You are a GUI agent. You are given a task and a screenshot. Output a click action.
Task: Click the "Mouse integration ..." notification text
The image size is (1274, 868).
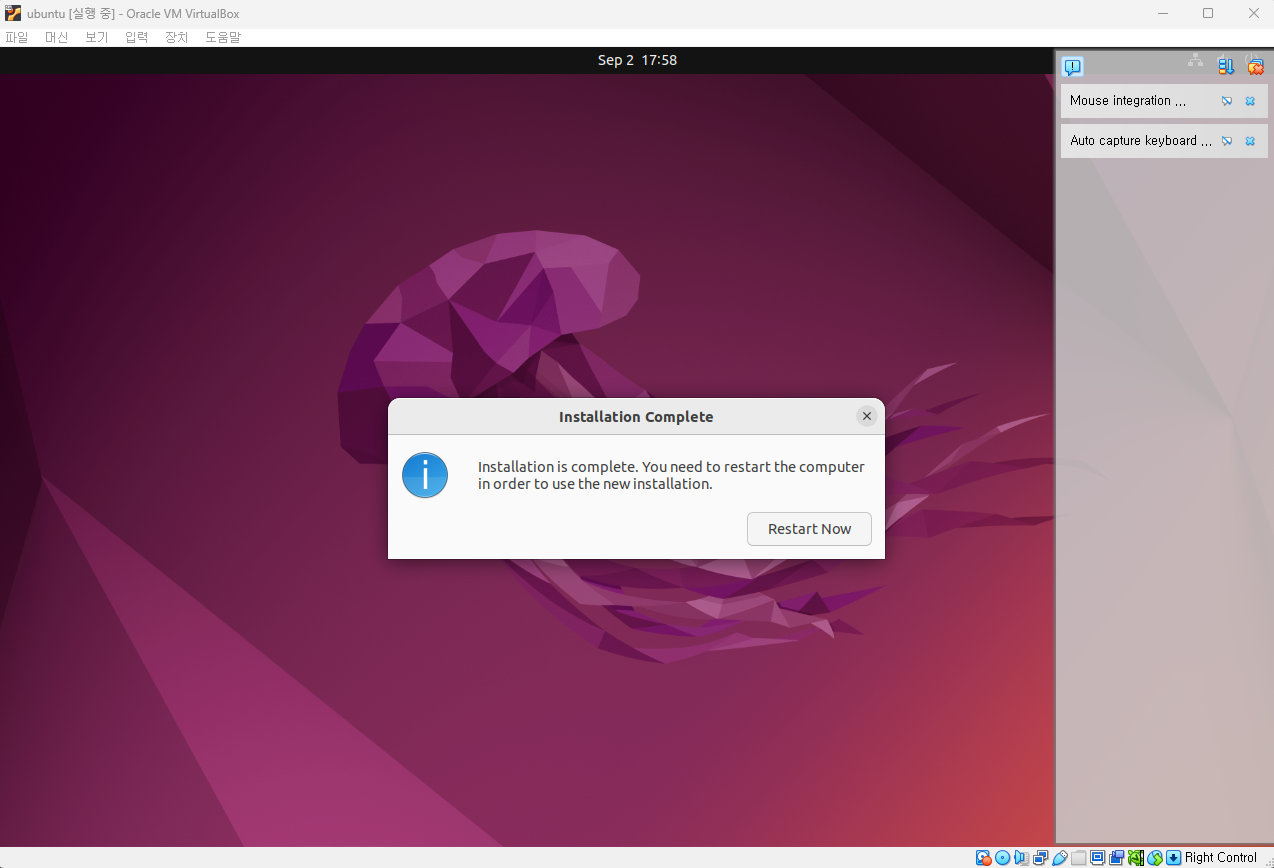point(1128,101)
